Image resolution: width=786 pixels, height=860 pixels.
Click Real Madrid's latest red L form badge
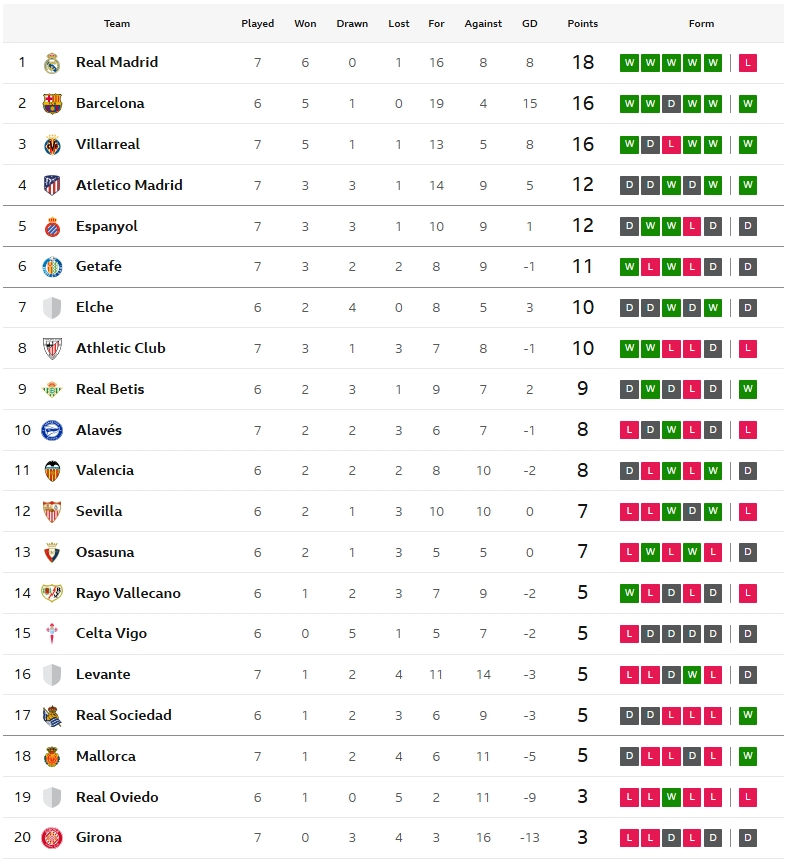click(748, 63)
